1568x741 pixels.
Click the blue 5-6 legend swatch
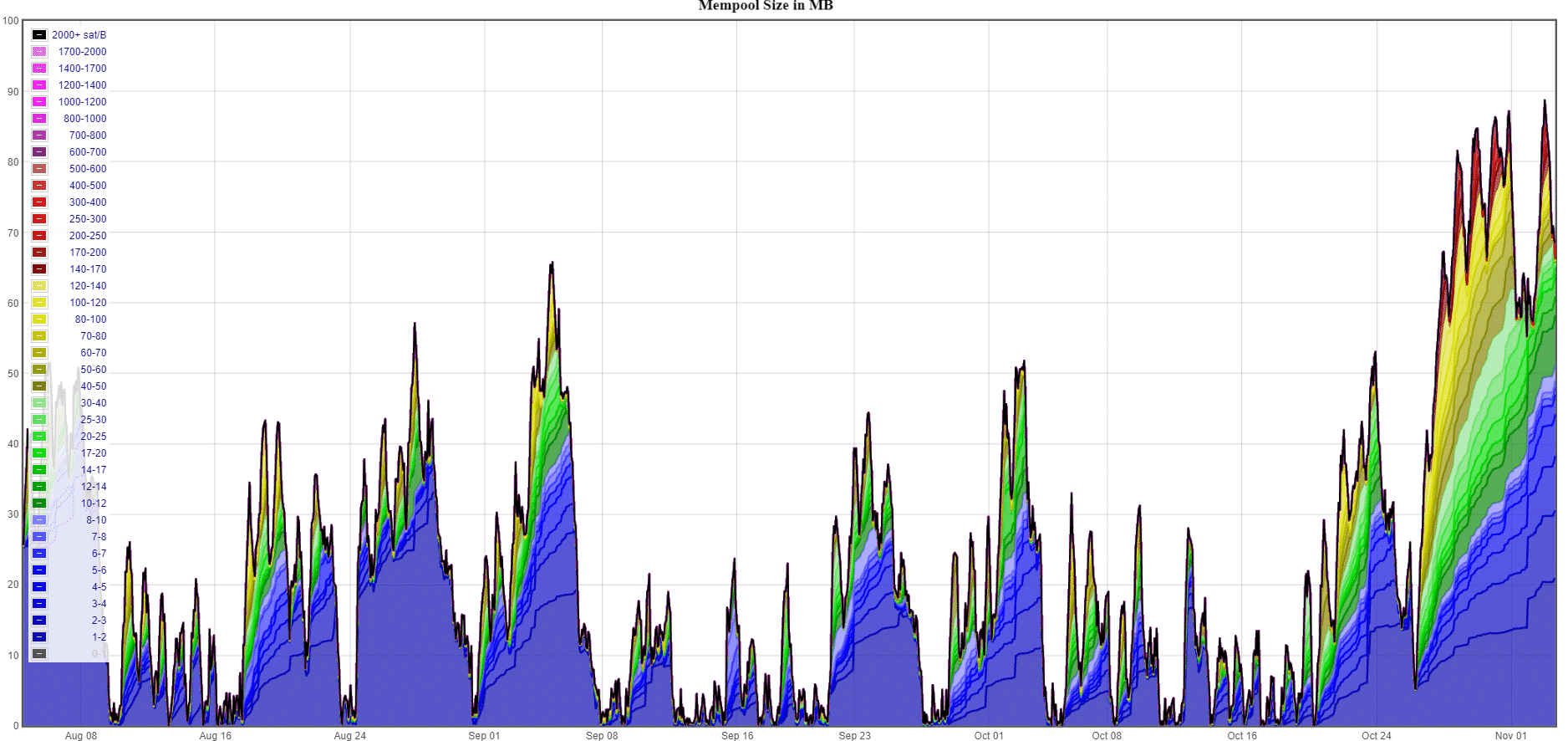pyautogui.click(x=39, y=570)
